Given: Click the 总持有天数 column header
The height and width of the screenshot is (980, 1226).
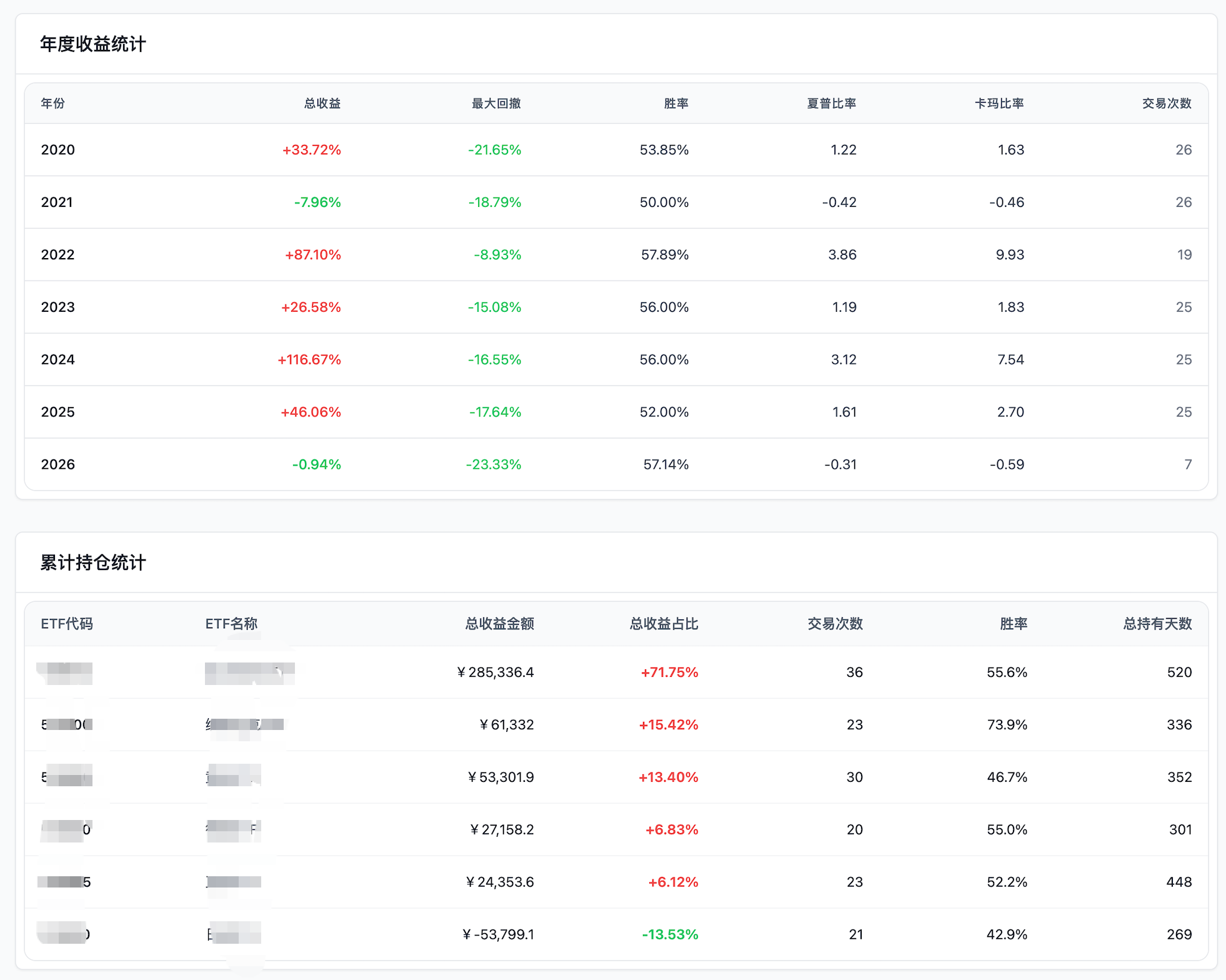Looking at the screenshot, I should [x=1157, y=624].
